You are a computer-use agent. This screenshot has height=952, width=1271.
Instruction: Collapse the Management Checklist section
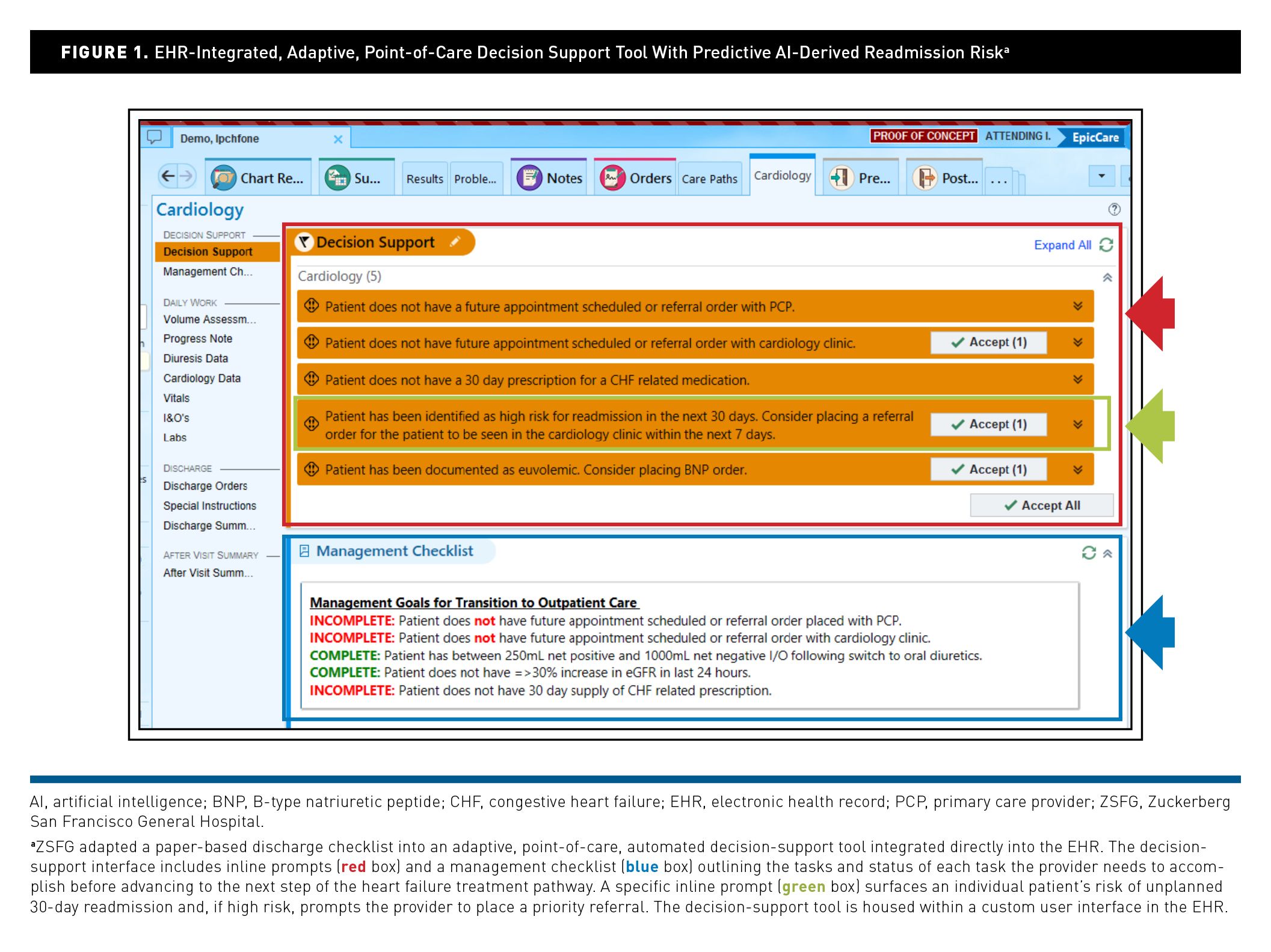click(x=1108, y=553)
